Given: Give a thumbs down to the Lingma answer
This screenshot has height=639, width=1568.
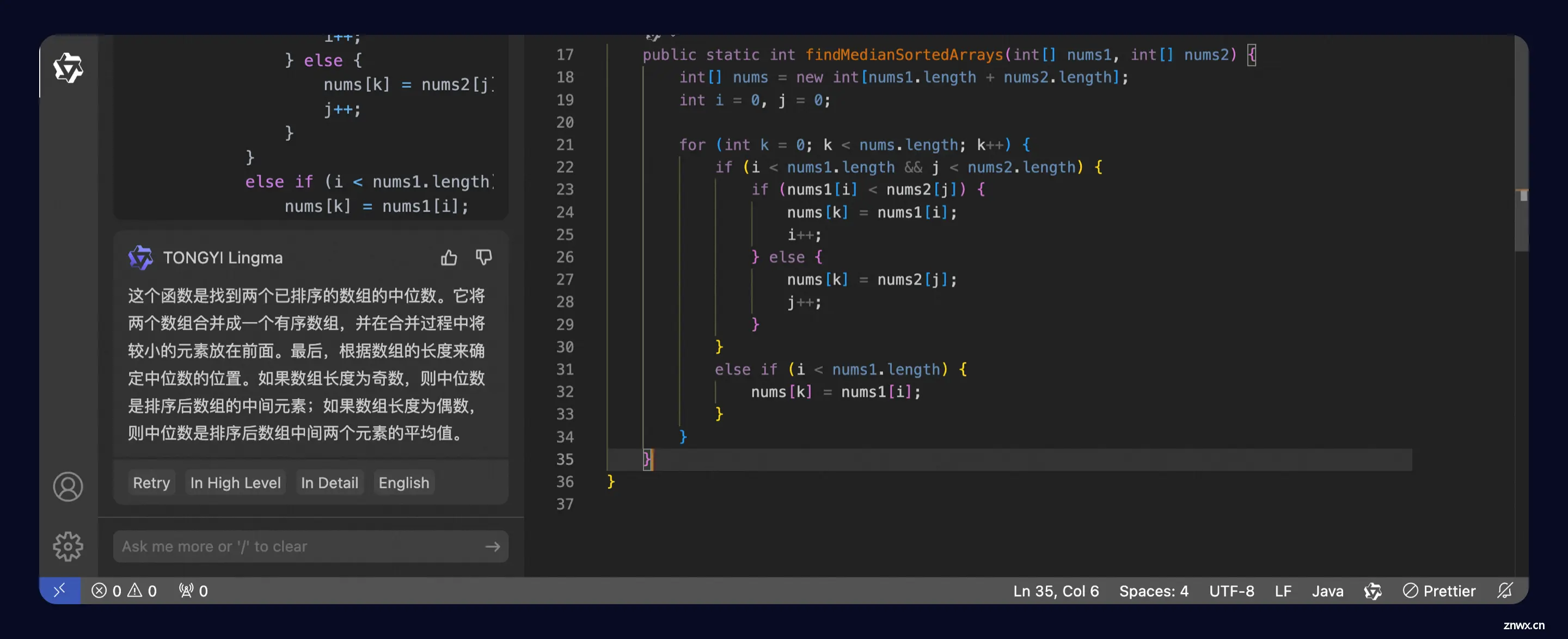Looking at the screenshot, I should click(484, 257).
